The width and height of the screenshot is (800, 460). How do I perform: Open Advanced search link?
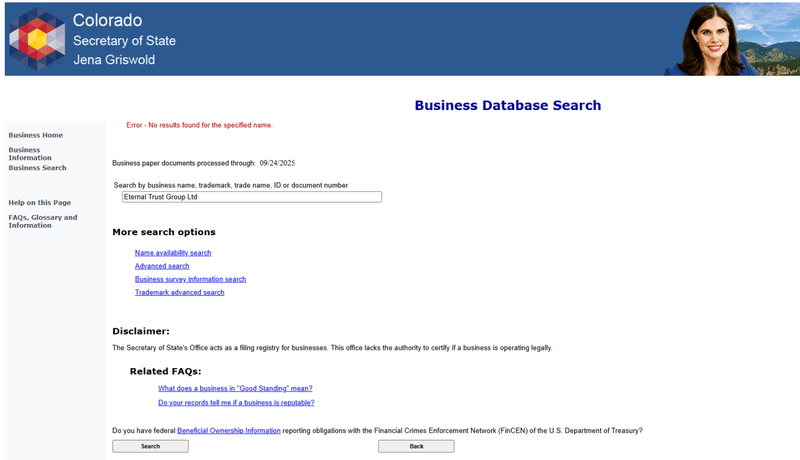tap(162, 266)
